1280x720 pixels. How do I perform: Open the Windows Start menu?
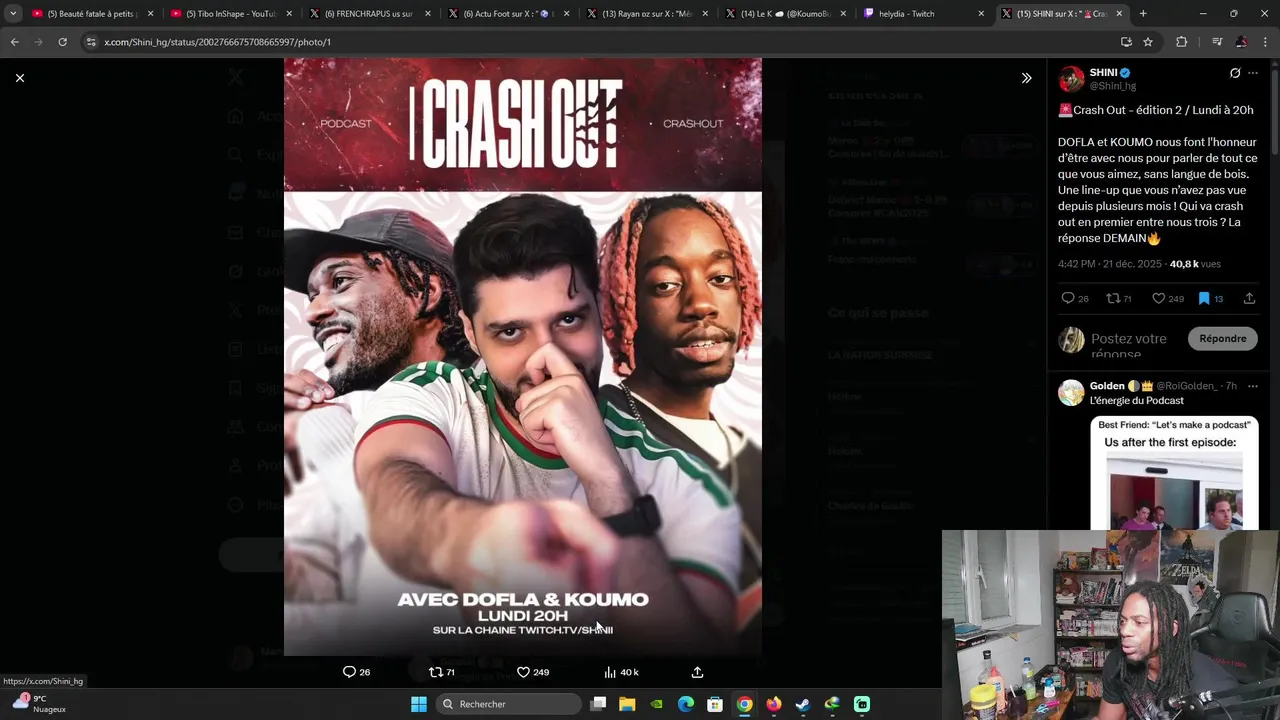pyautogui.click(x=419, y=704)
